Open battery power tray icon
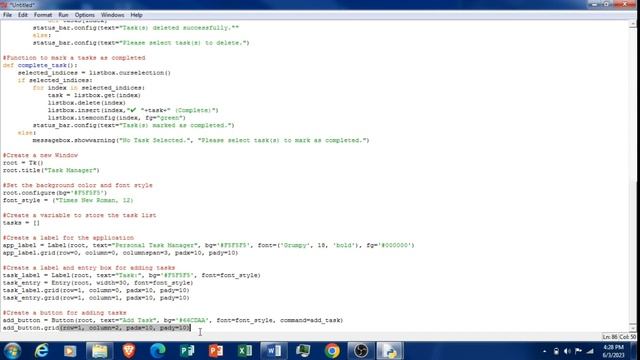640x360 pixels. click(x=556, y=351)
